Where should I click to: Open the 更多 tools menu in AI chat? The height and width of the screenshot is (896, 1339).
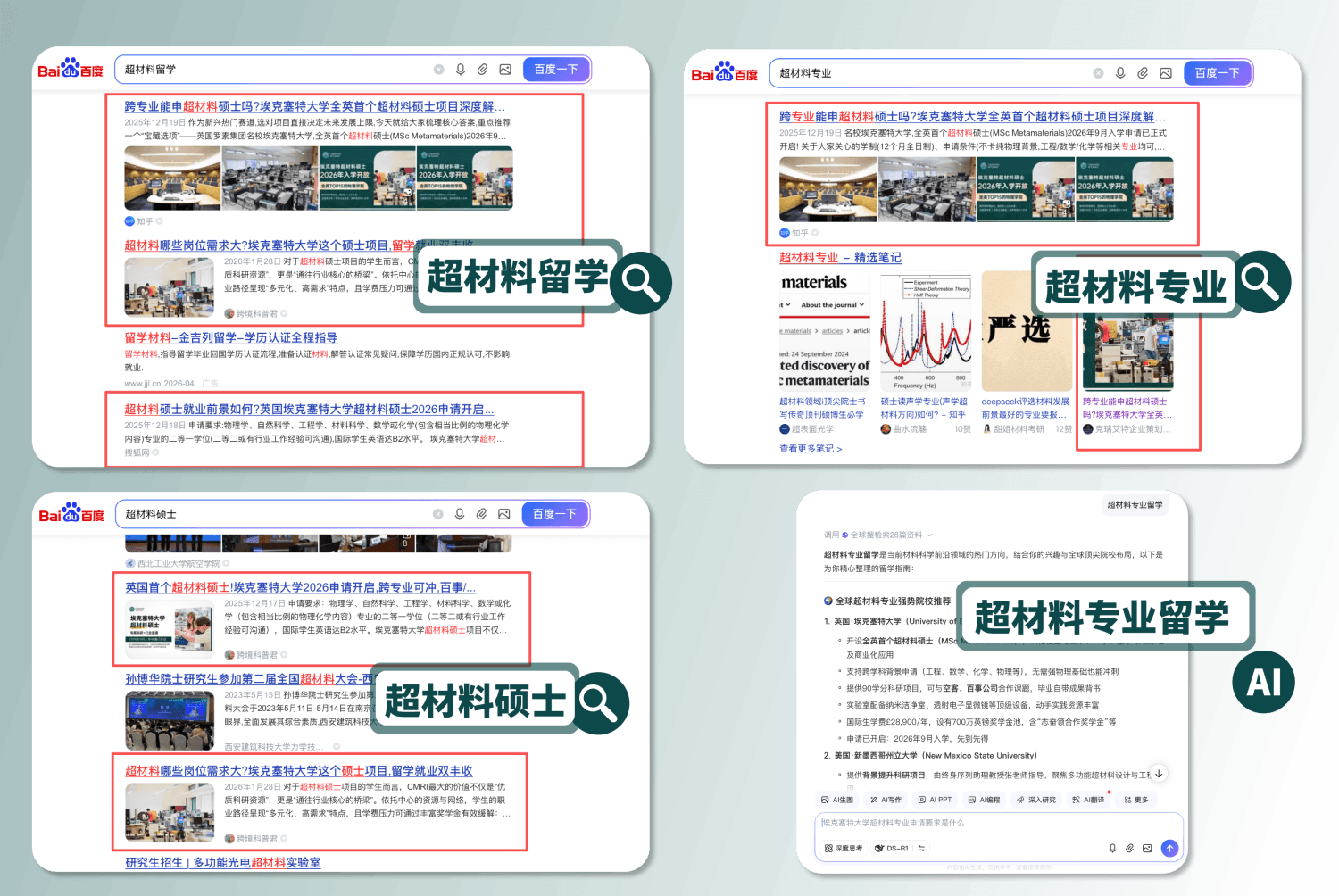[x=1136, y=800]
